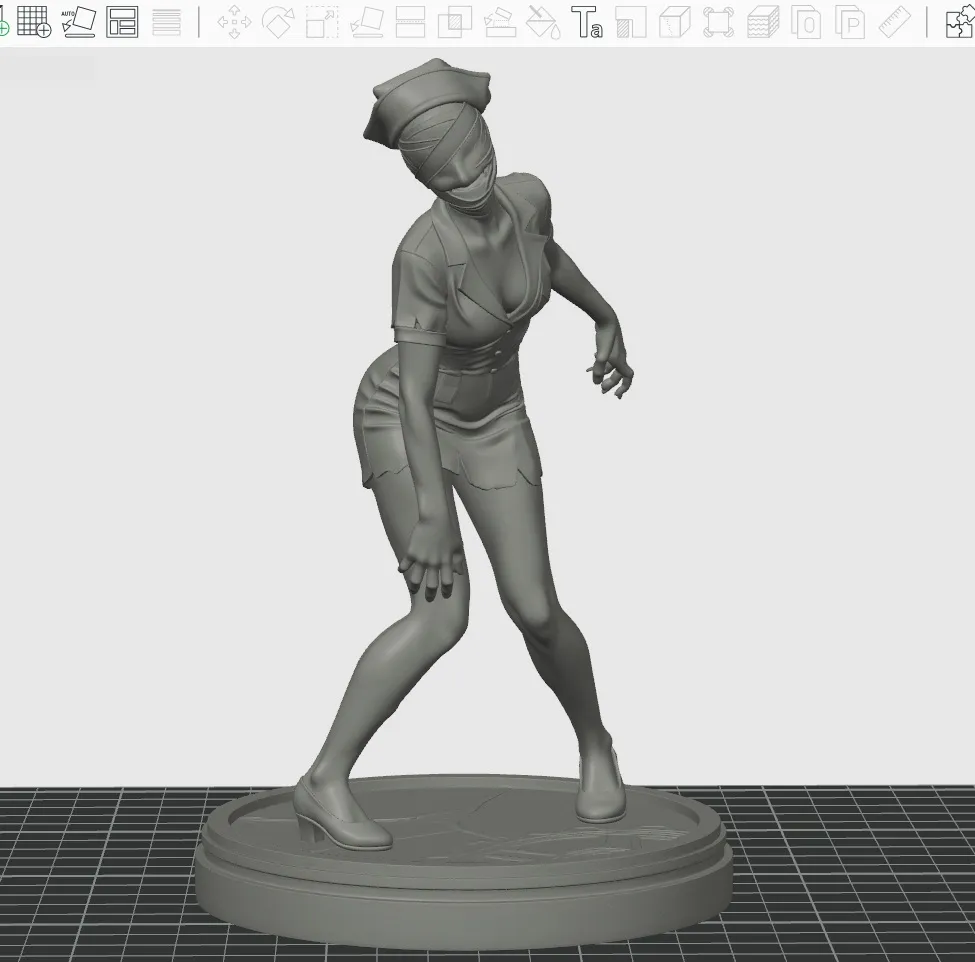This screenshot has height=962, width=975.
Task: Click Split to Objects icon marked O
Action: 806,22
